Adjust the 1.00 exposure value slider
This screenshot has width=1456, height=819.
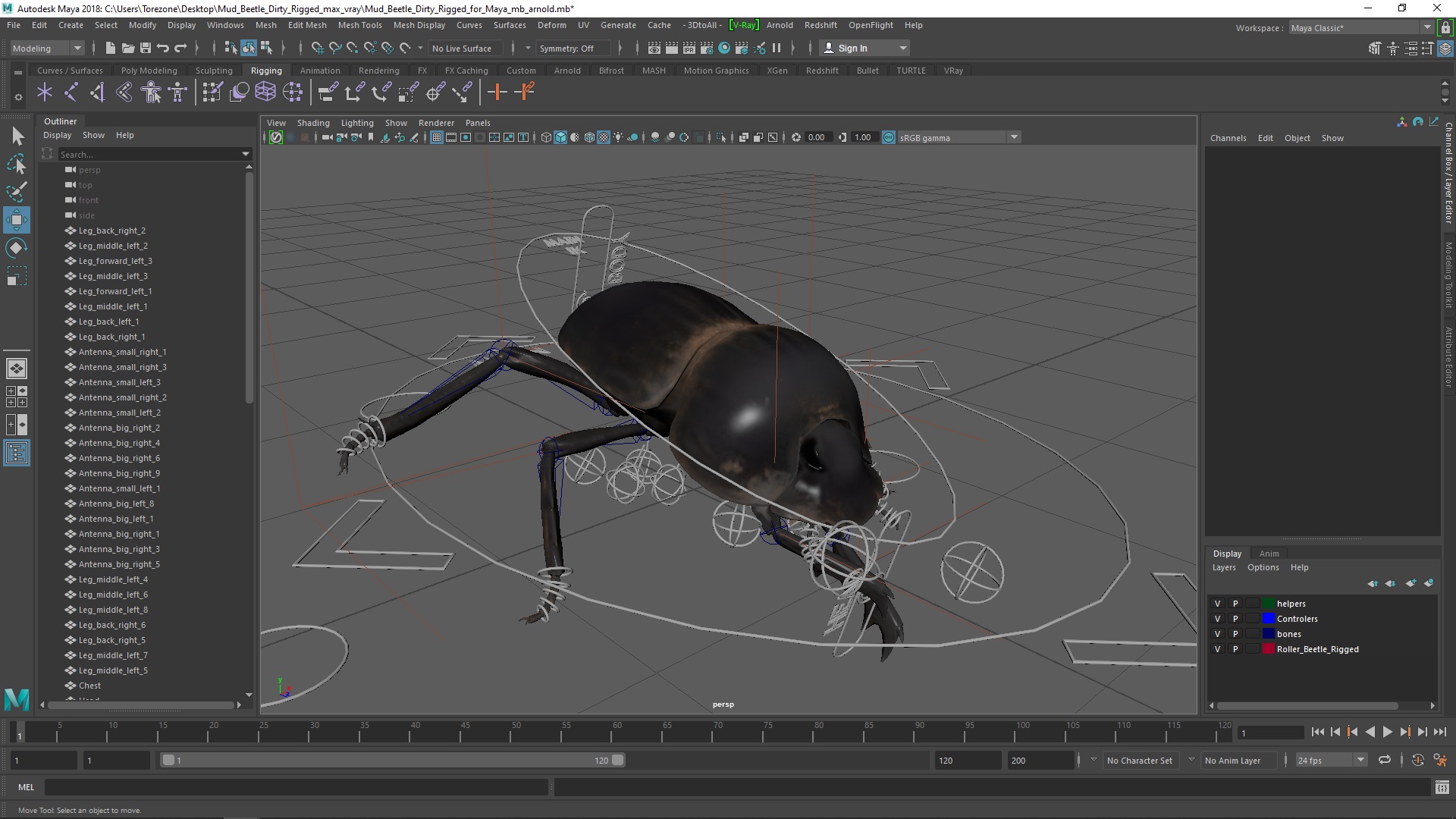[862, 137]
